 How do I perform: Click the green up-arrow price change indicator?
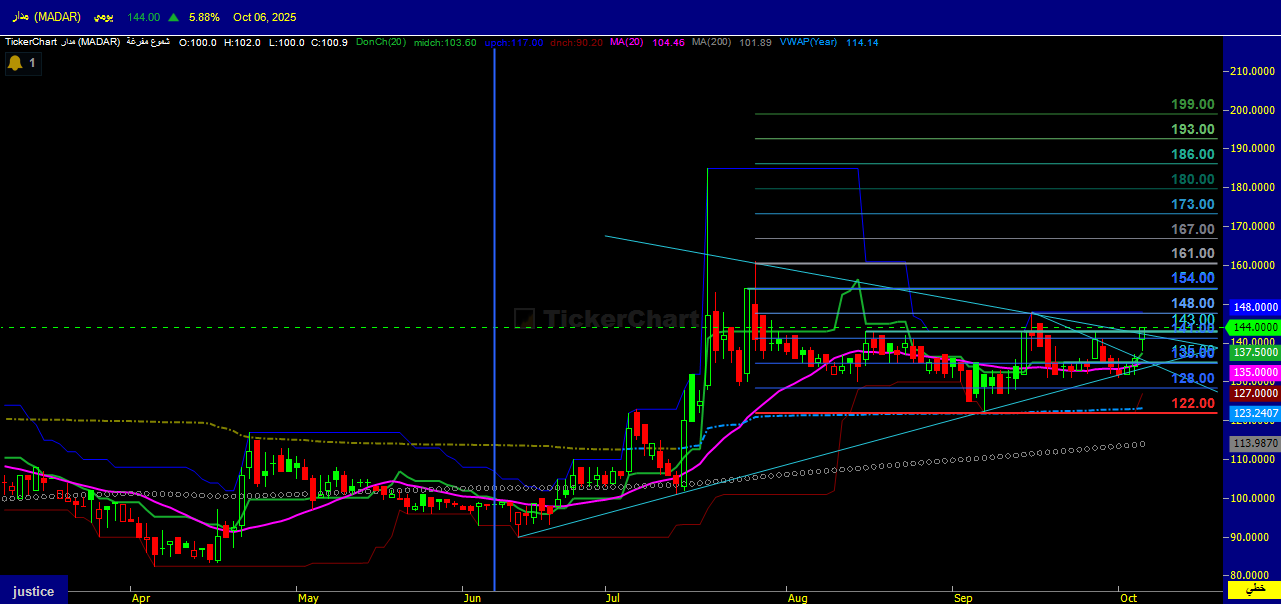pyautogui.click(x=174, y=17)
